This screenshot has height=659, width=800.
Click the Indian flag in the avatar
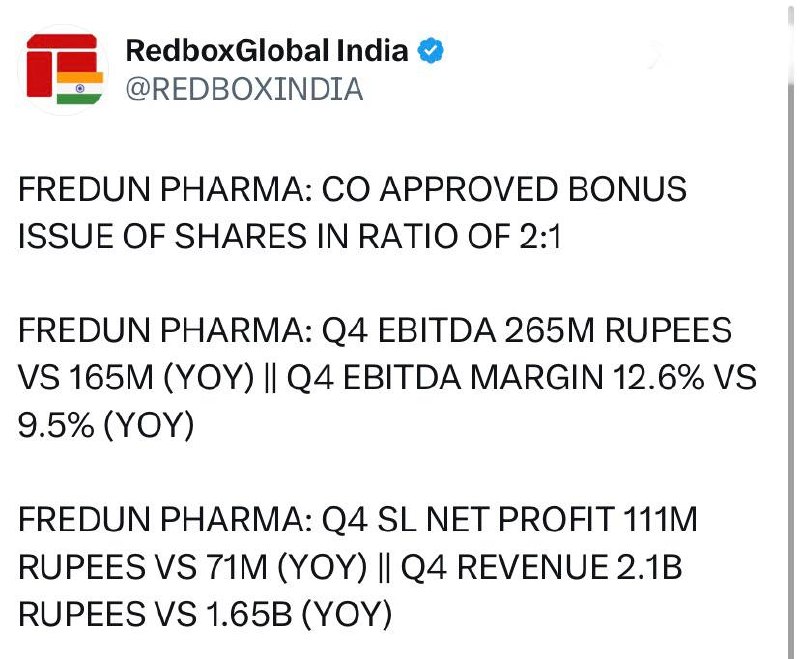tap(80, 88)
